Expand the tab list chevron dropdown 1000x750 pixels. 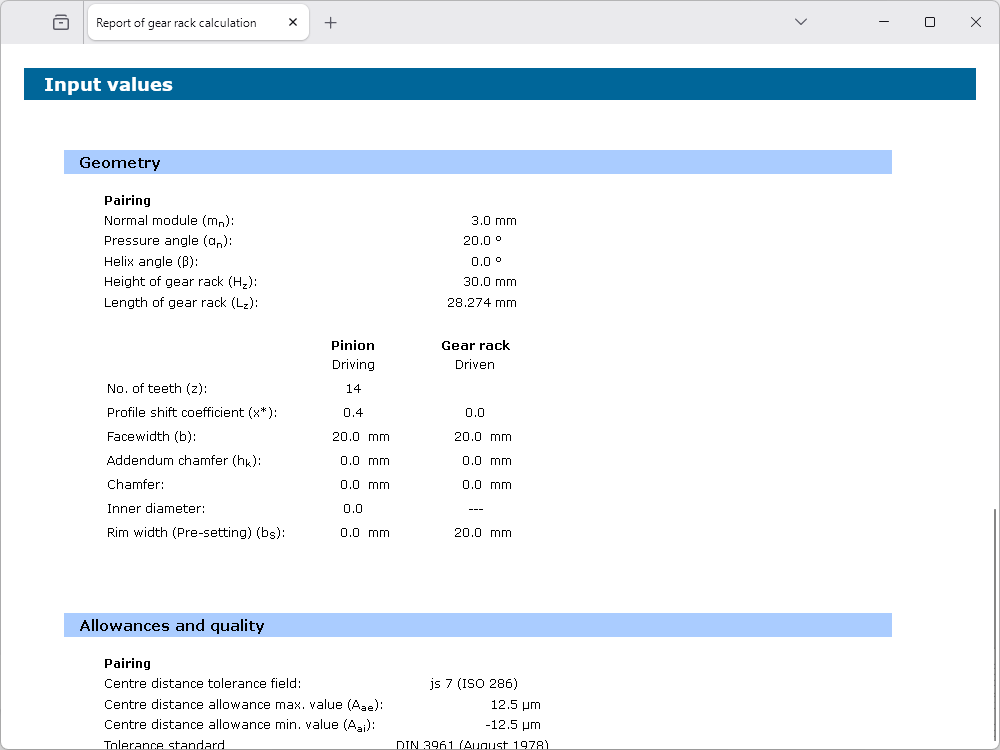coord(800,22)
